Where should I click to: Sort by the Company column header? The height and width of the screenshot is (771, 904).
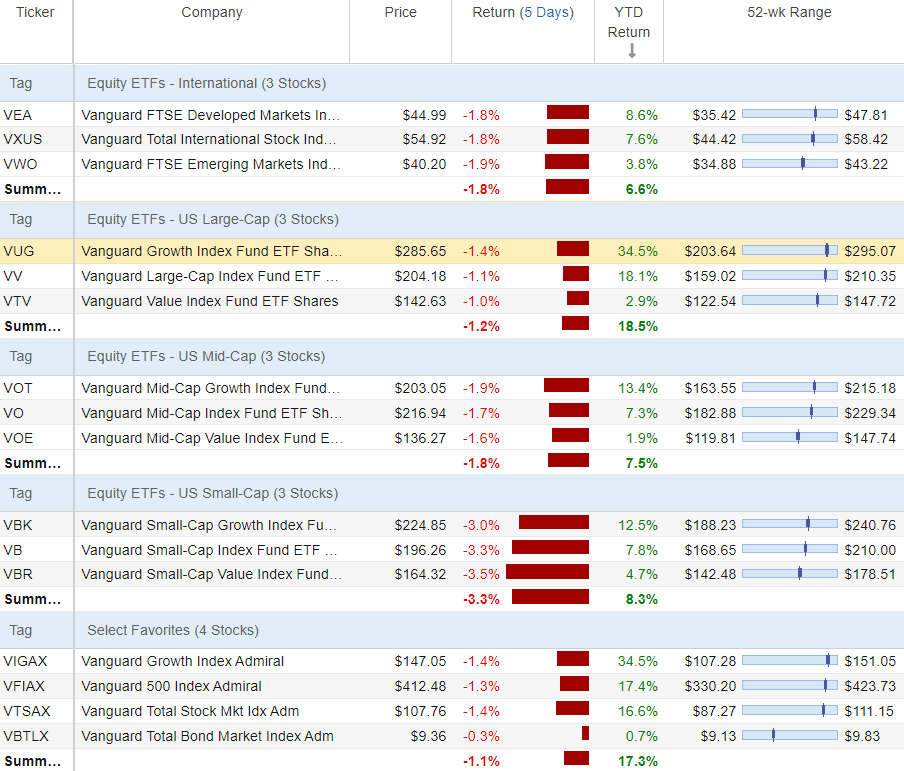click(x=212, y=12)
